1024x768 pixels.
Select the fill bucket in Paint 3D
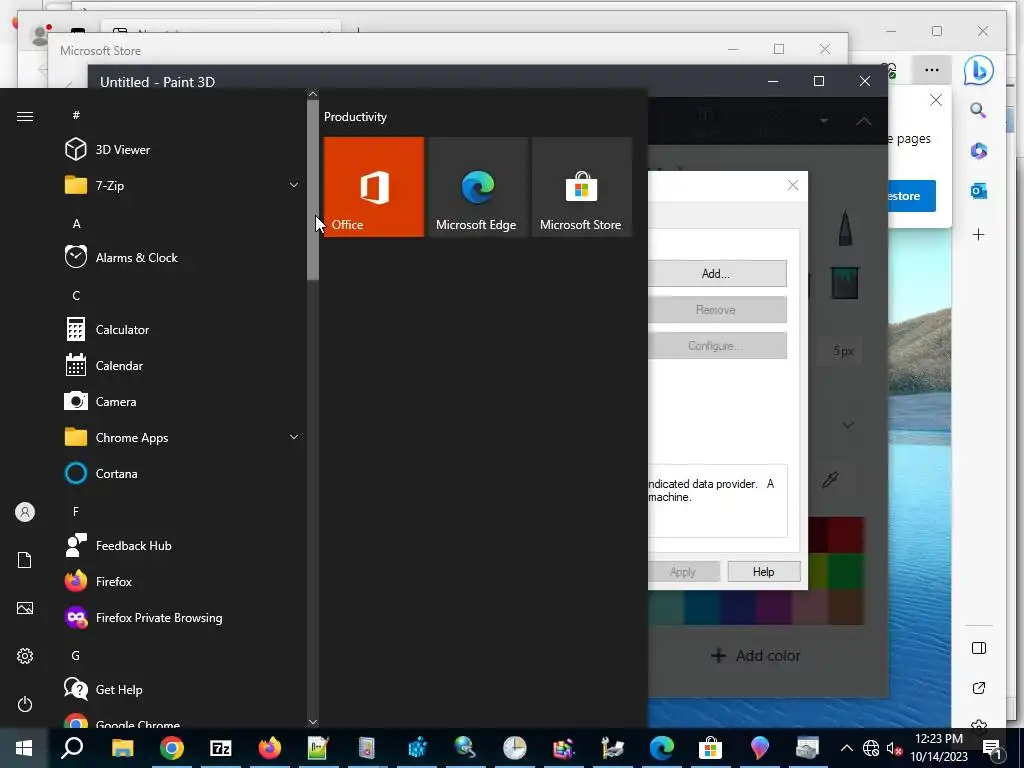(x=844, y=282)
